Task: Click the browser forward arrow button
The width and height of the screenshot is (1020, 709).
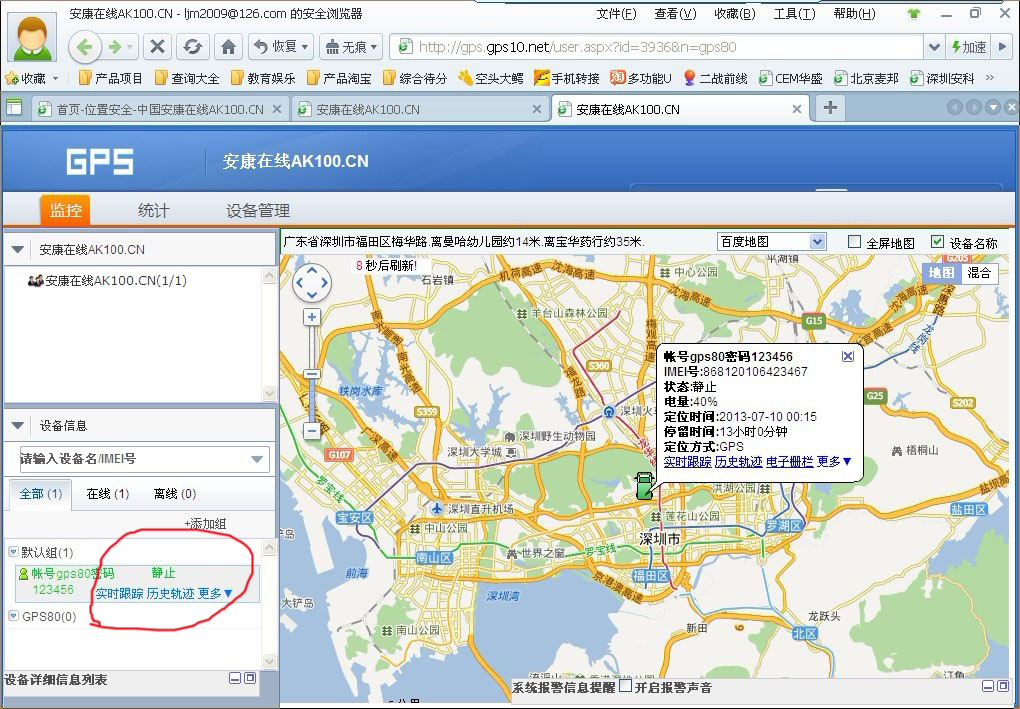Action: pos(116,47)
